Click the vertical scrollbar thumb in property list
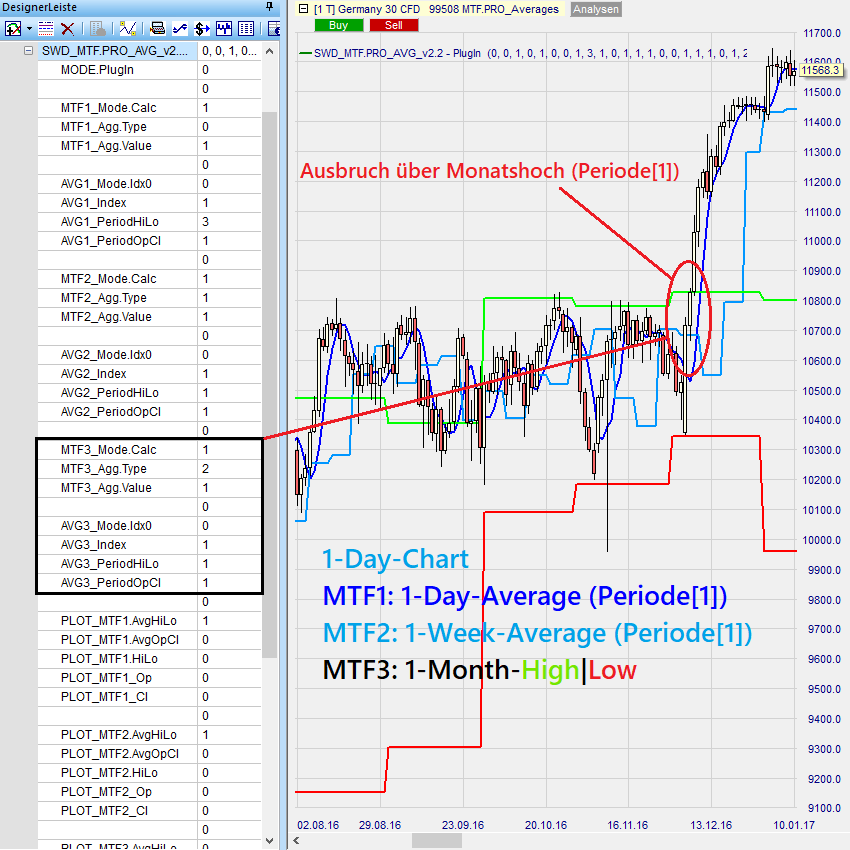Screen dimensions: 850x850 pos(269,385)
